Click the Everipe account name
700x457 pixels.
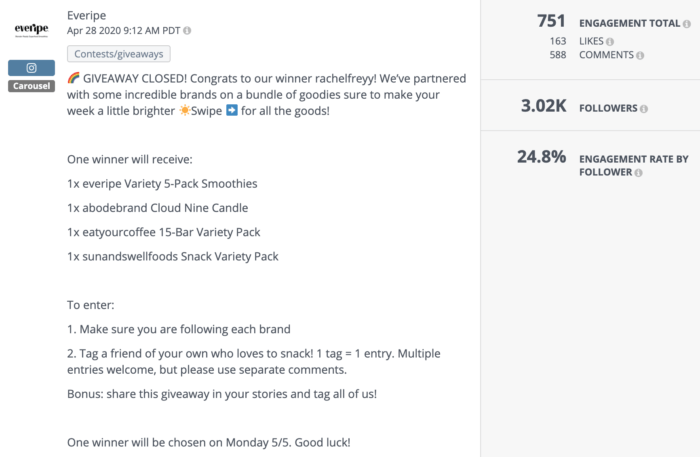87,15
